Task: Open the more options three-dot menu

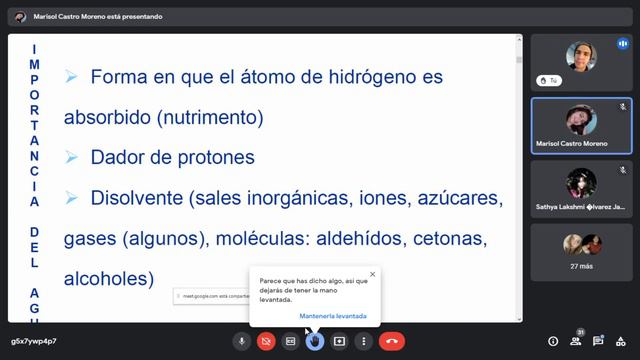Action: pos(364,341)
